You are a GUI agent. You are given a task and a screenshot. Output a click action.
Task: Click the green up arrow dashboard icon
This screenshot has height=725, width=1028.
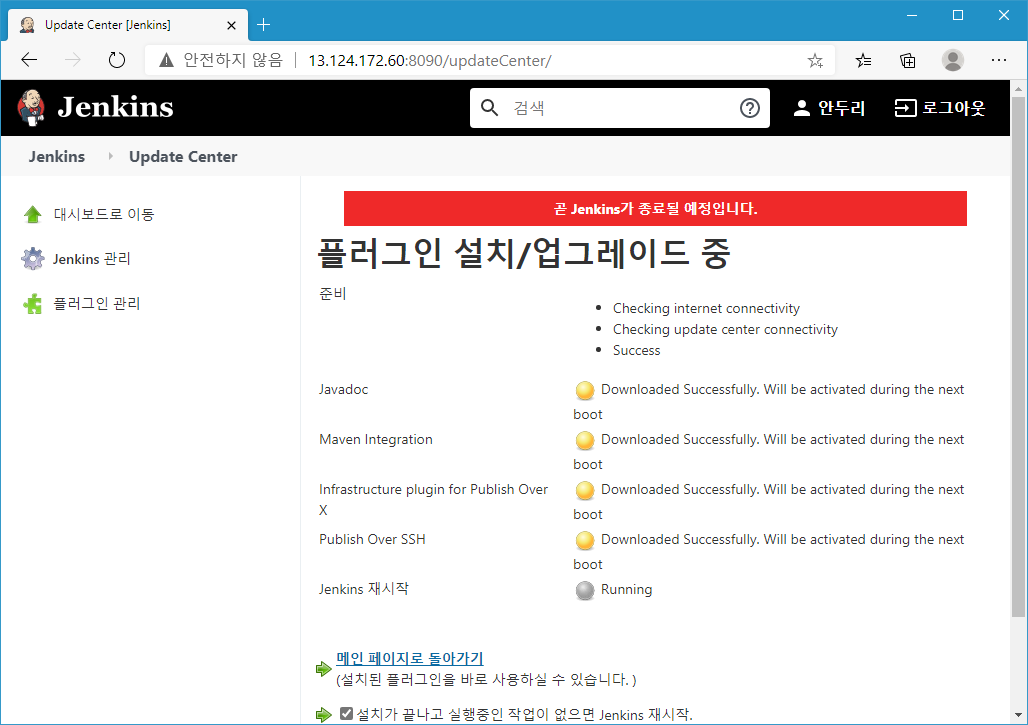tap(32, 214)
